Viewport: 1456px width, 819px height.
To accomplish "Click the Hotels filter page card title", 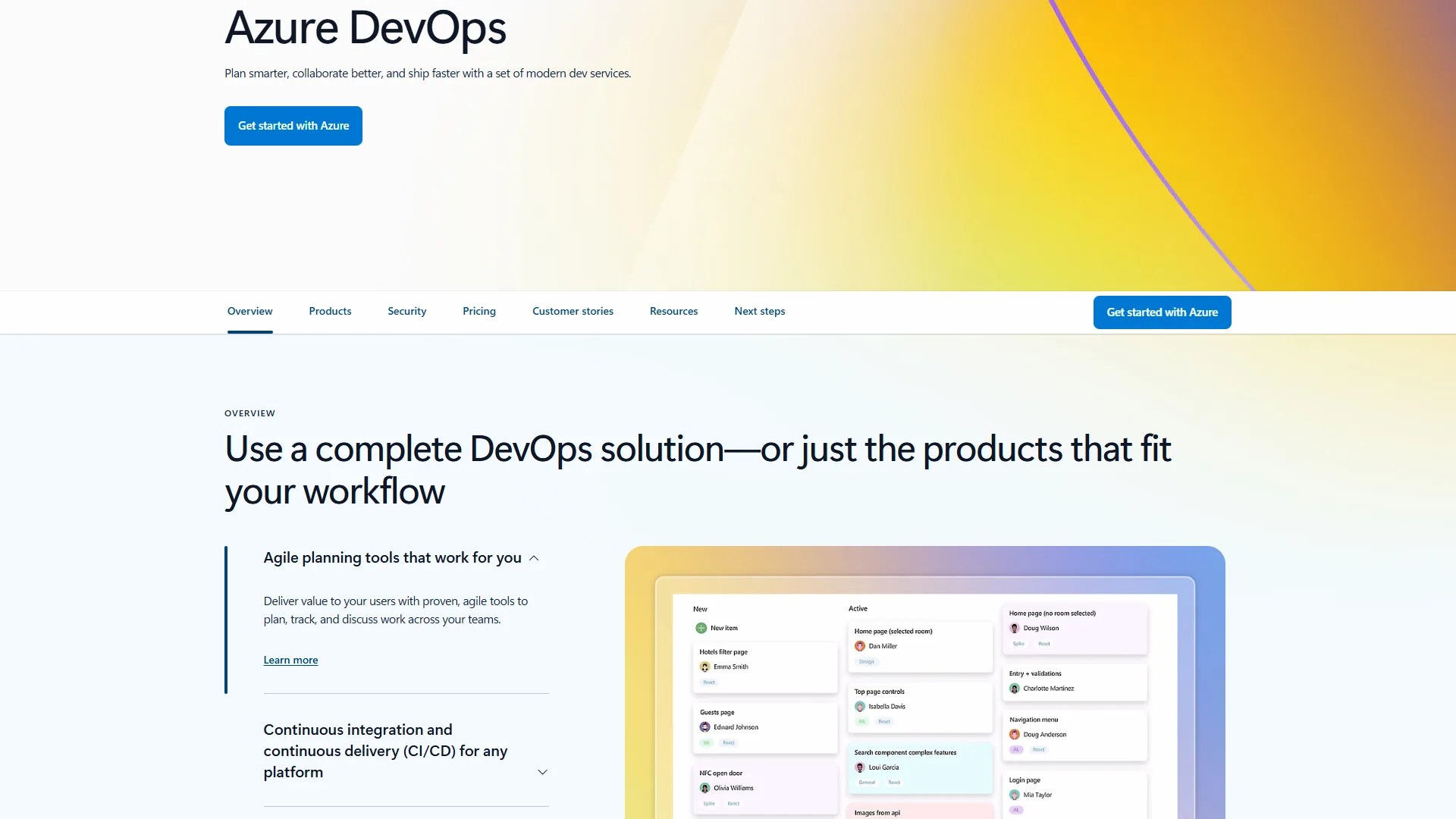I will [723, 652].
